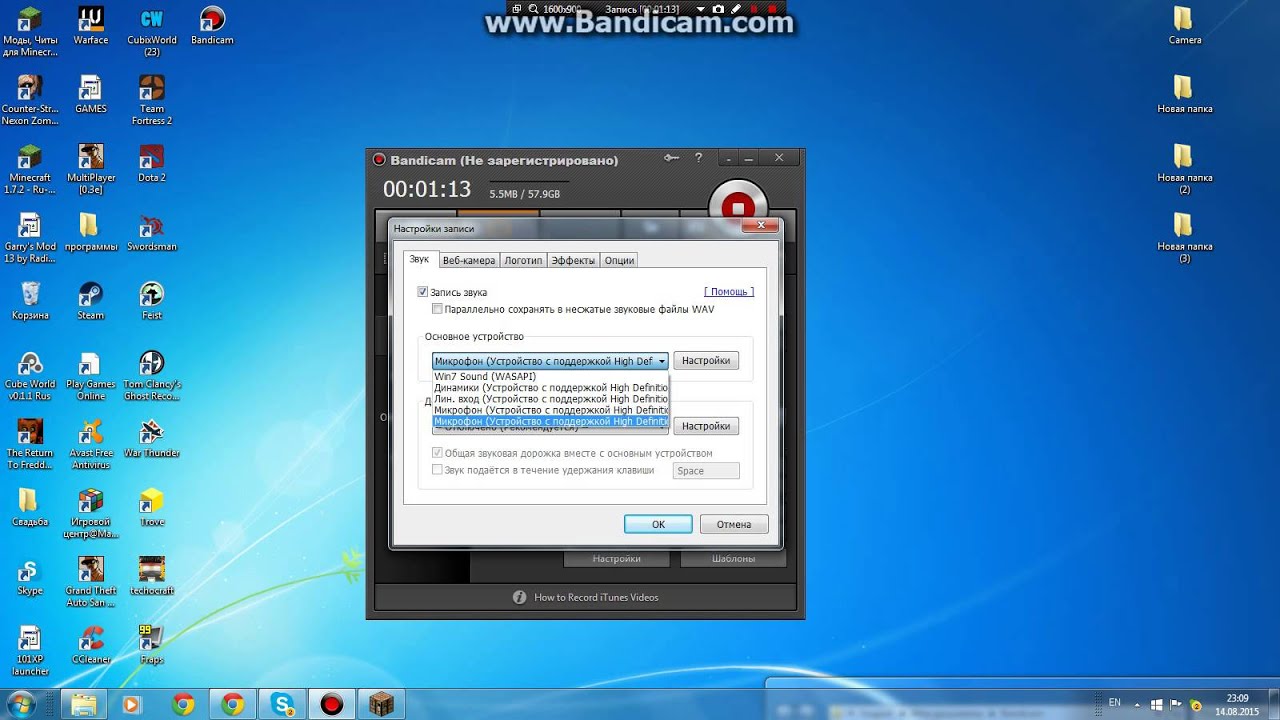Select the Trove desktop icon

coord(151,506)
